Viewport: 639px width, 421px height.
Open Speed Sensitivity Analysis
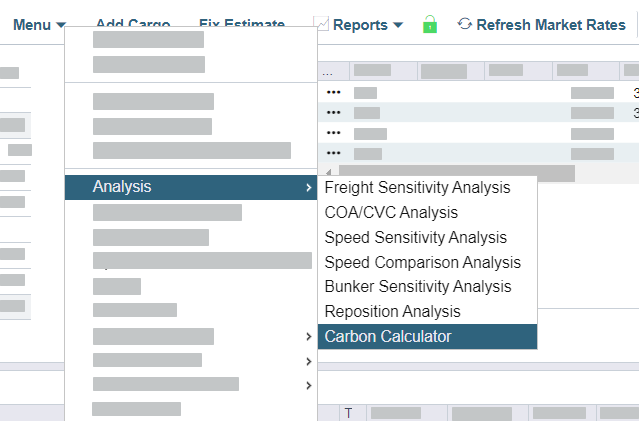pos(415,238)
